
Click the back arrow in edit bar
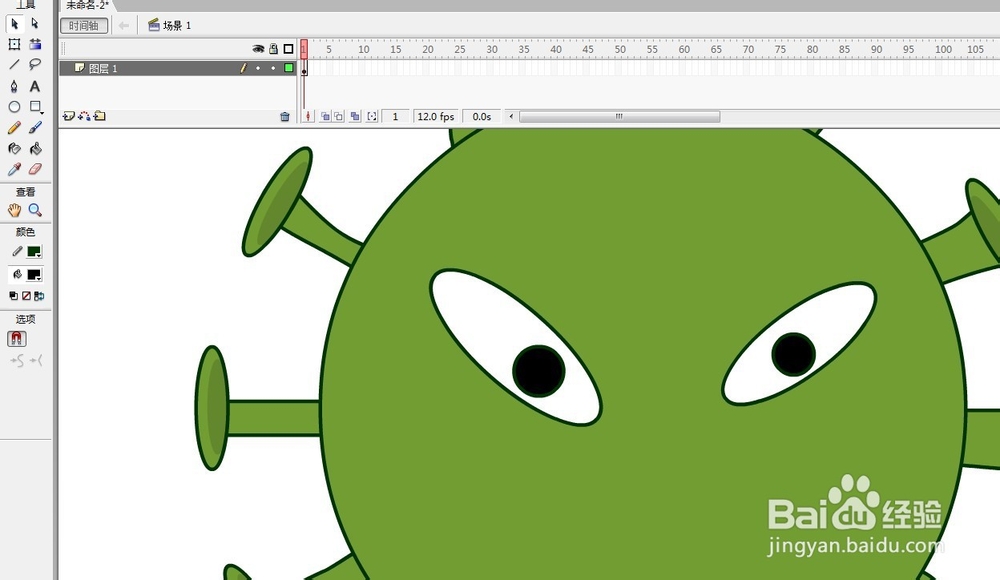coord(124,26)
